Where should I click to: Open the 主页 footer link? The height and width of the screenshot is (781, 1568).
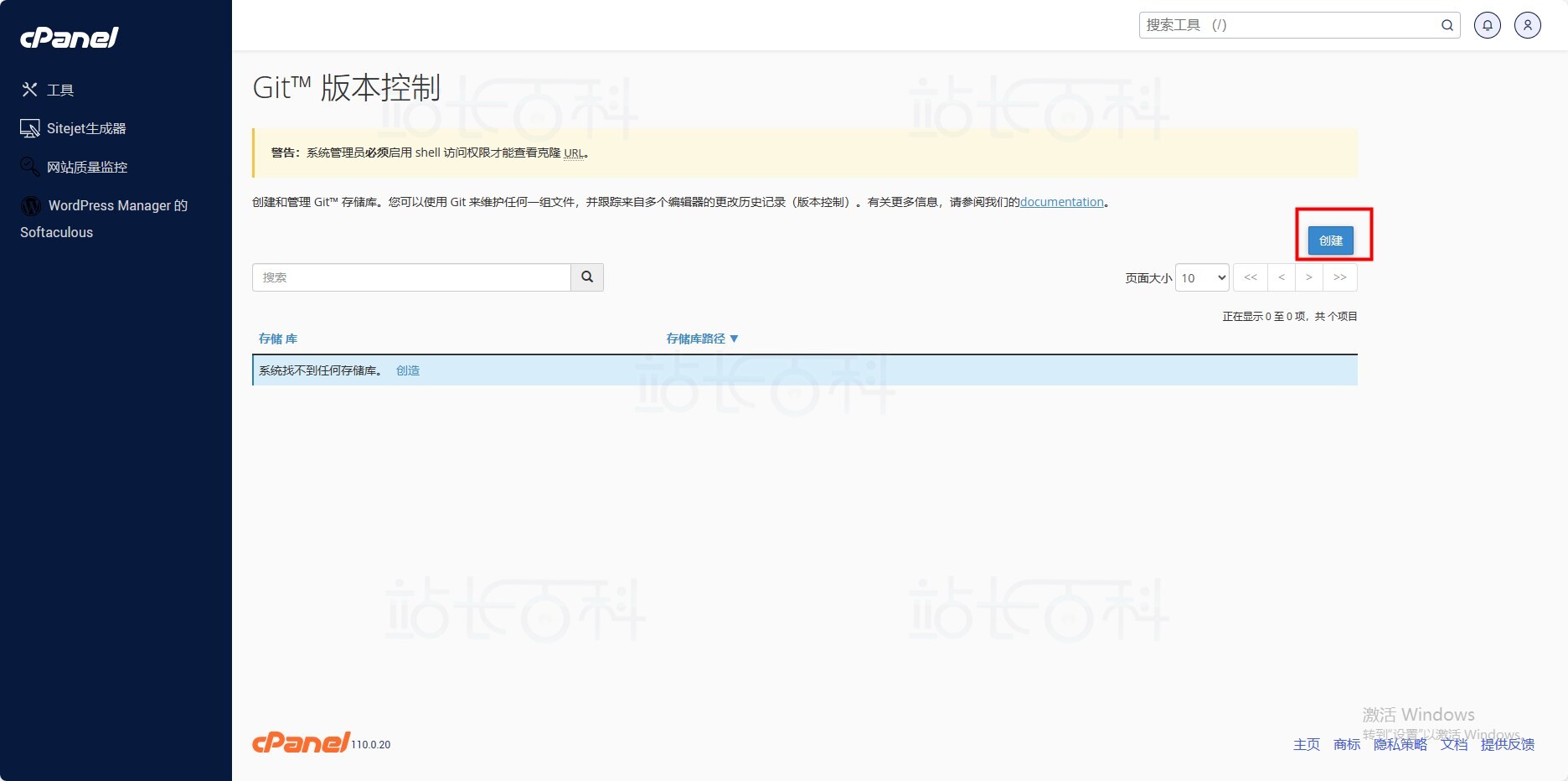click(1307, 744)
